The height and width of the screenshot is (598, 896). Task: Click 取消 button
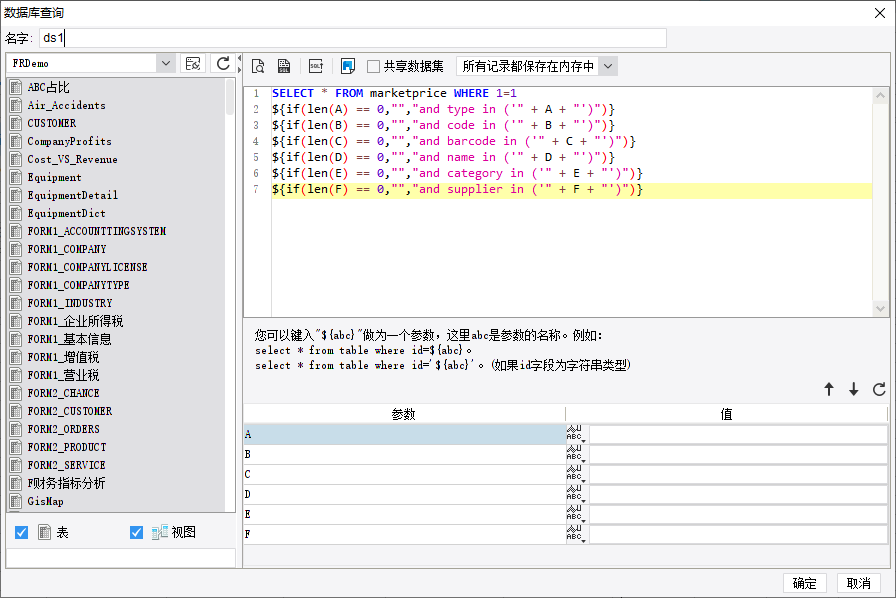(x=858, y=583)
